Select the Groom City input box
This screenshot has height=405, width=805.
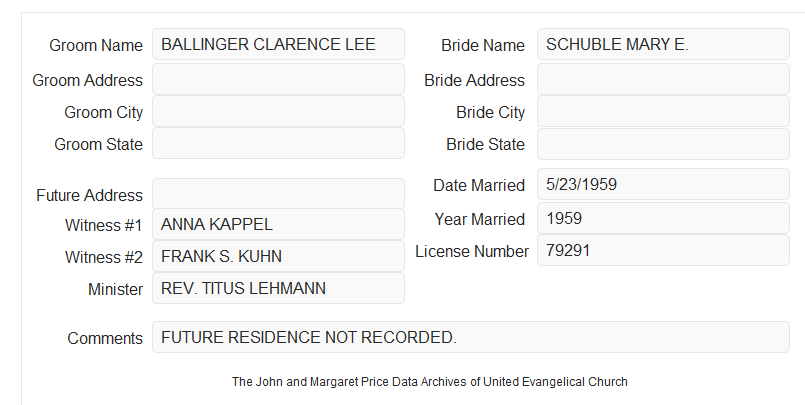(x=278, y=111)
